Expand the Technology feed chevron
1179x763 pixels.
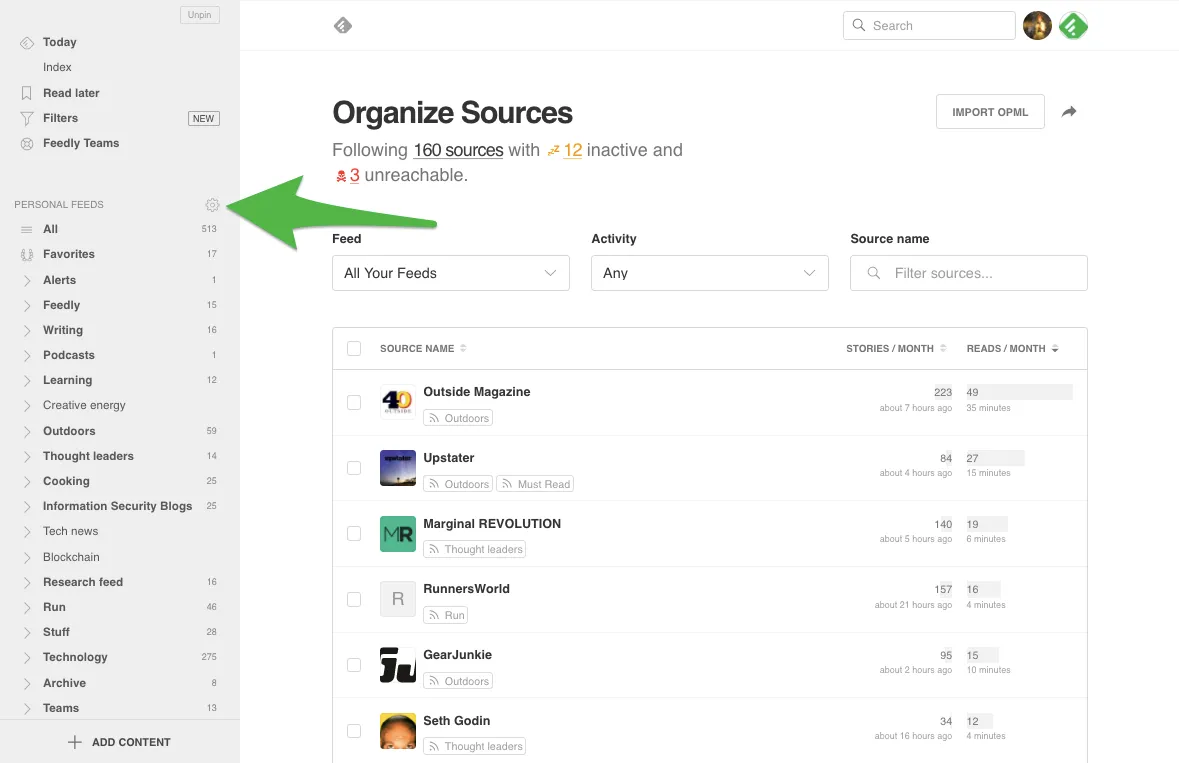pos(27,658)
